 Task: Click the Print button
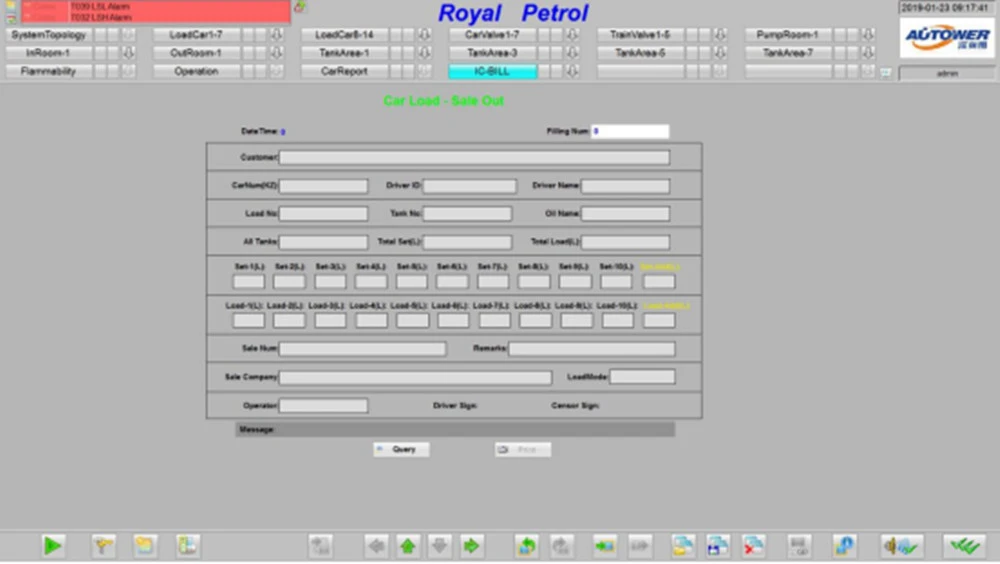(x=523, y=449)
